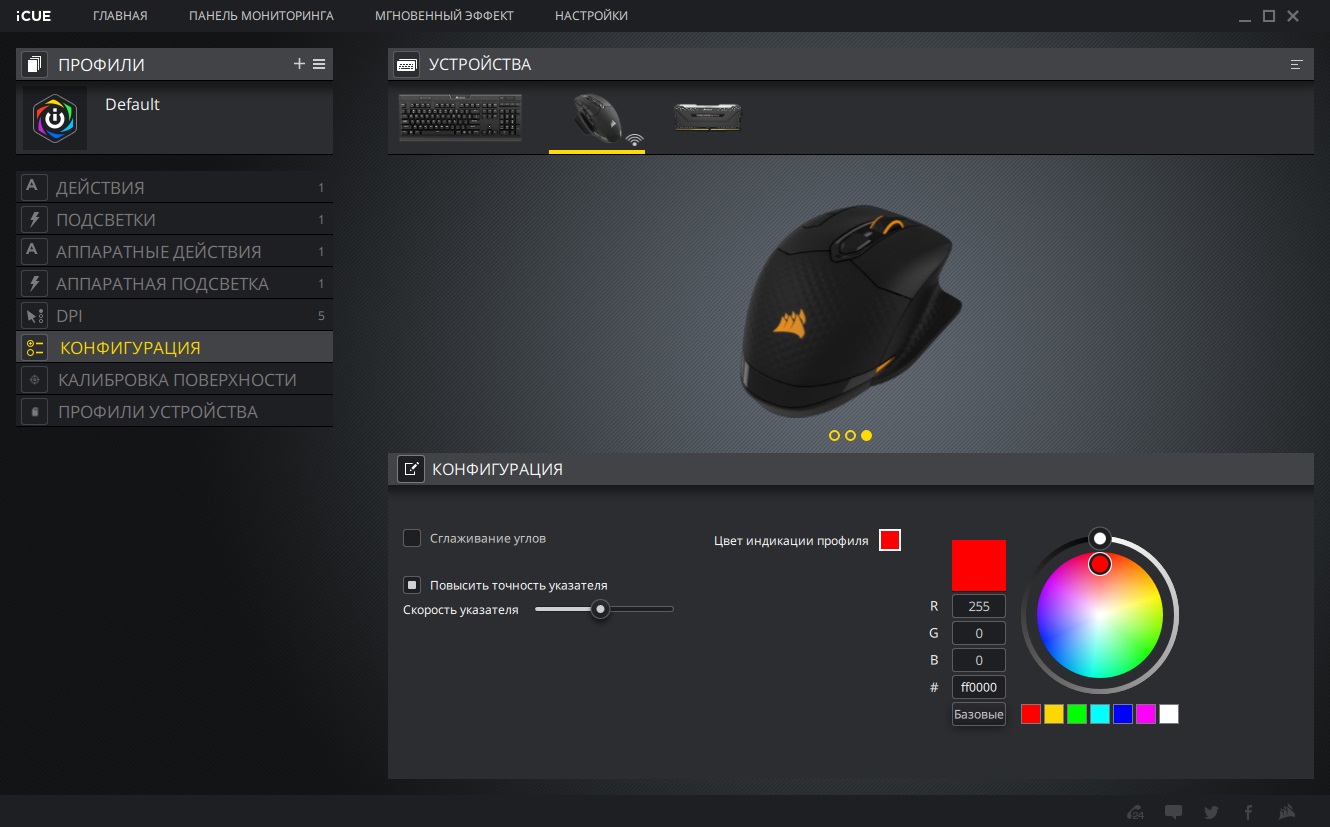Click the Default profile RGB icon
Image resolution: width=1330 pixels, height=827 pixels.
tap(55, 118)
